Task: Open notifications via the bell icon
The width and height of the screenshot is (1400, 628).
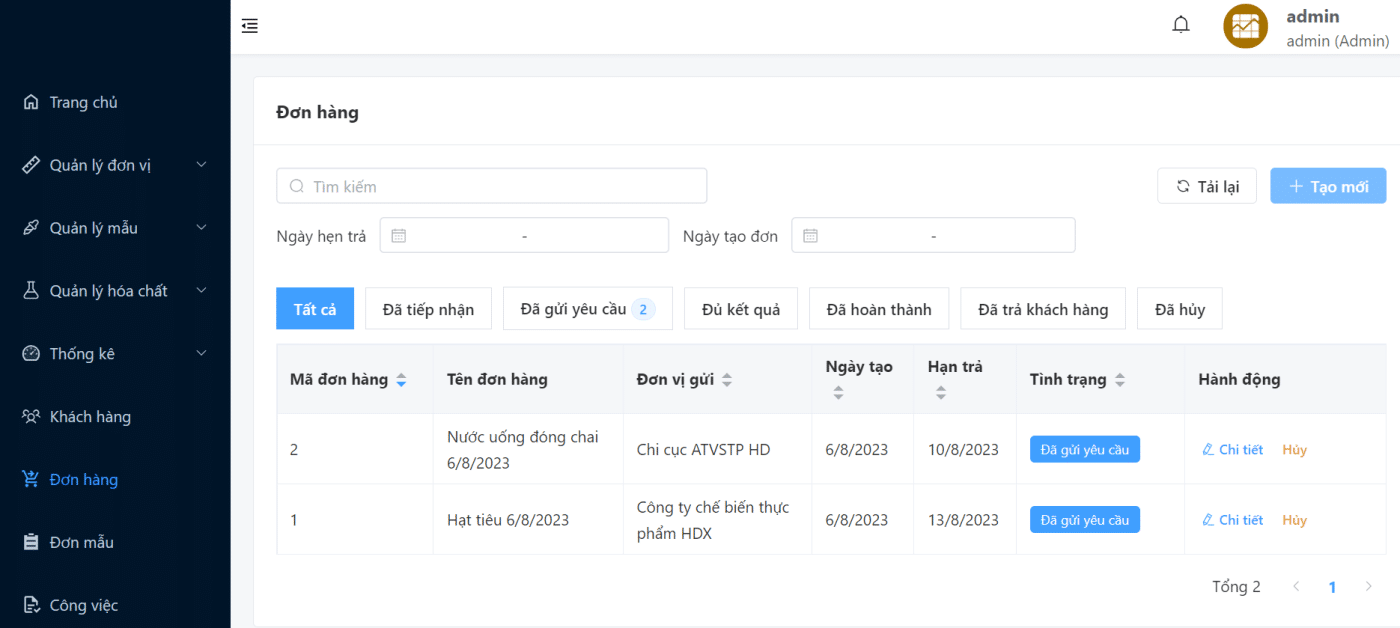Action: click(1181, 25)
